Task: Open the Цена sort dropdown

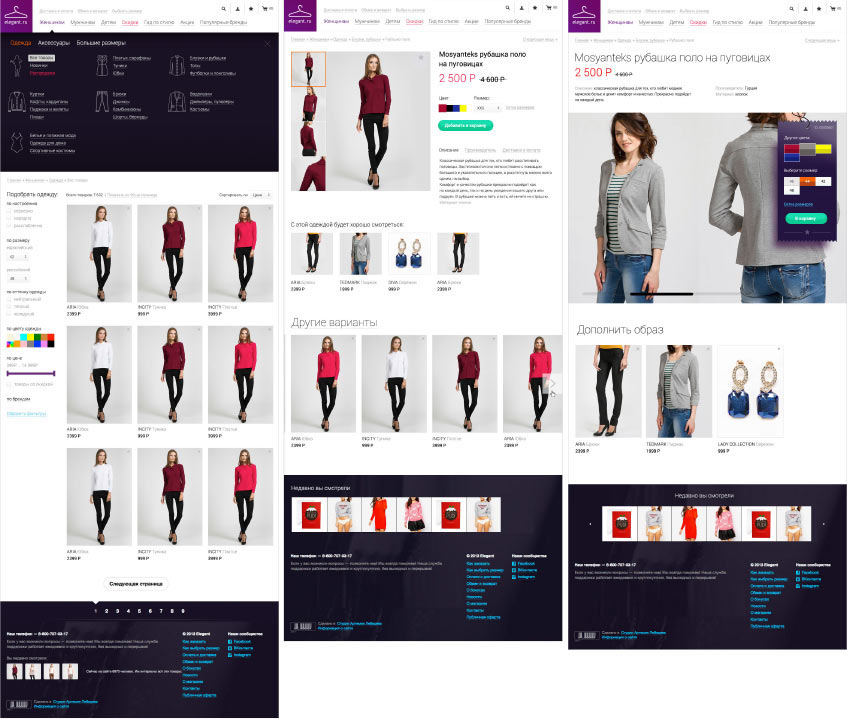Action: coord(259,194)
